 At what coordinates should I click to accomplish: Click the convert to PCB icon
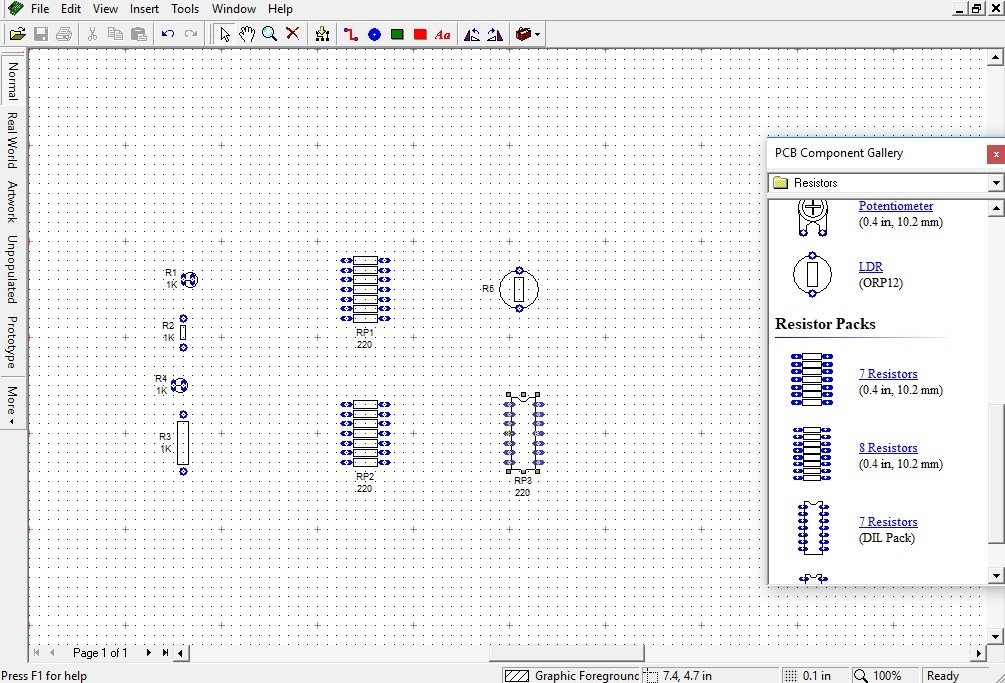[x=322, y=34]
